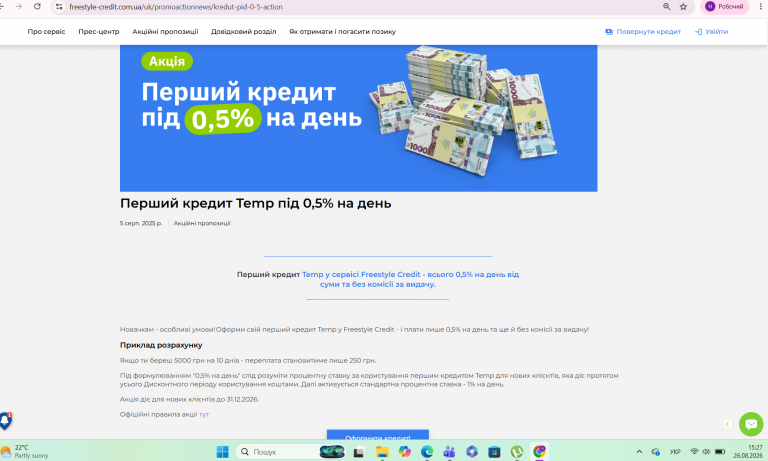
Task: Click the Оформити кредит button
Action: pyautogui.click(x=378, y=435)
